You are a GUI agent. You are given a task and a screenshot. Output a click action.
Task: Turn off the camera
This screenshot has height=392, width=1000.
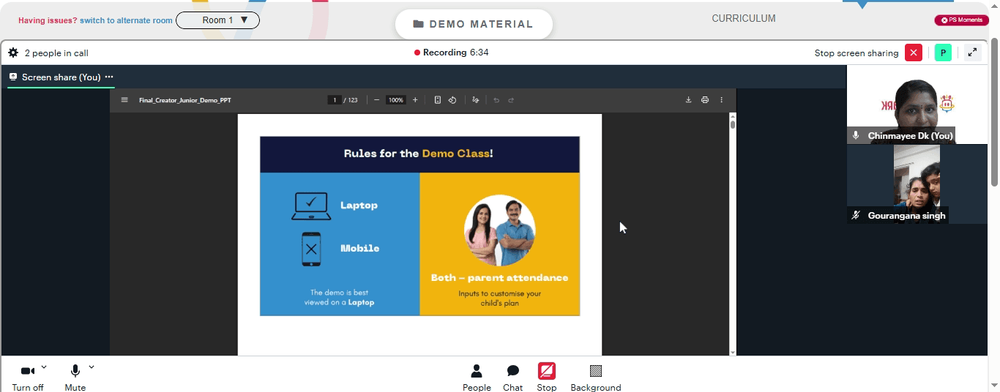(27, 377)
